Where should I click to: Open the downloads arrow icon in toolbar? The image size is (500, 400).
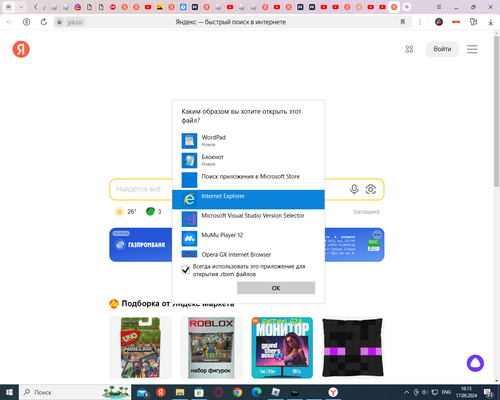pyautogui.click(x=491, y=22)
